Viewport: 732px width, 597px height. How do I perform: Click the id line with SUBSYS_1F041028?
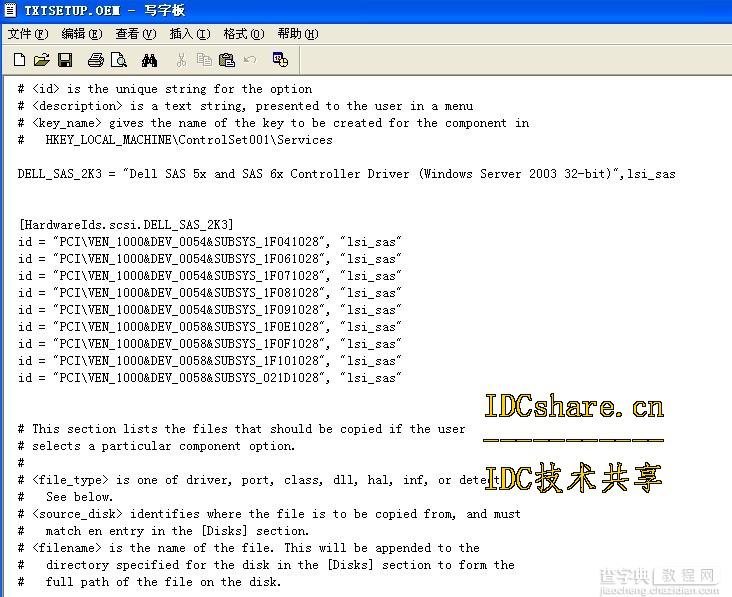point(210,242)
